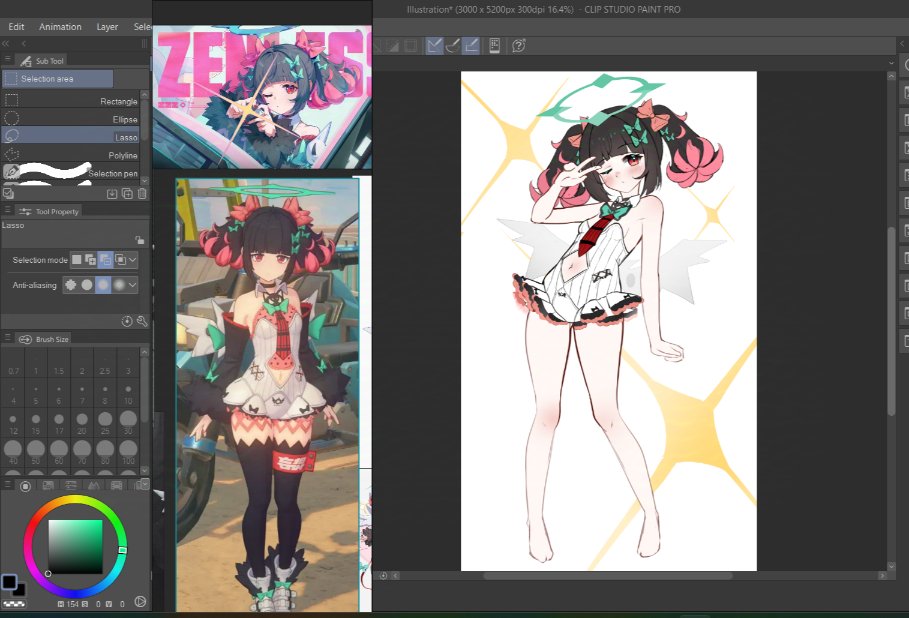
Task: Click the hue ring on the color wheel
Action: (x=75, y=500)
